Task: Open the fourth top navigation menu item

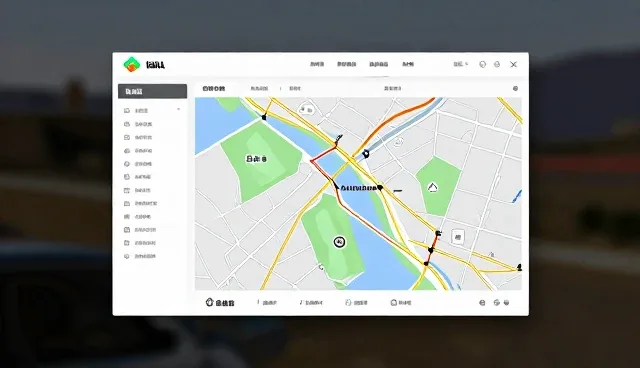Action: pyautogui.click(x=408, y=64)
